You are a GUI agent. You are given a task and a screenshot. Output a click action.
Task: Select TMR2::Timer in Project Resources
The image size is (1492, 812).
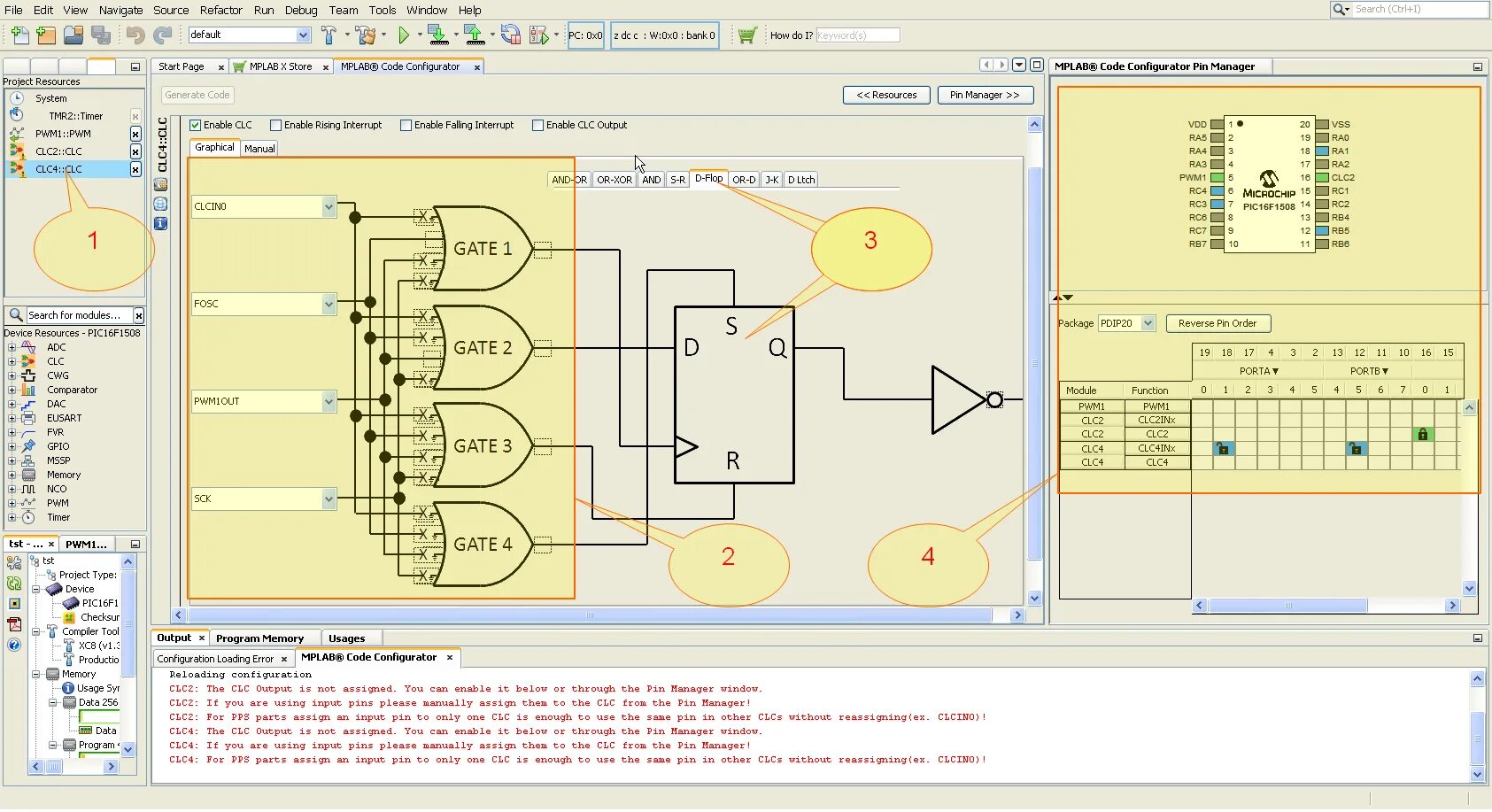[75, 116]
